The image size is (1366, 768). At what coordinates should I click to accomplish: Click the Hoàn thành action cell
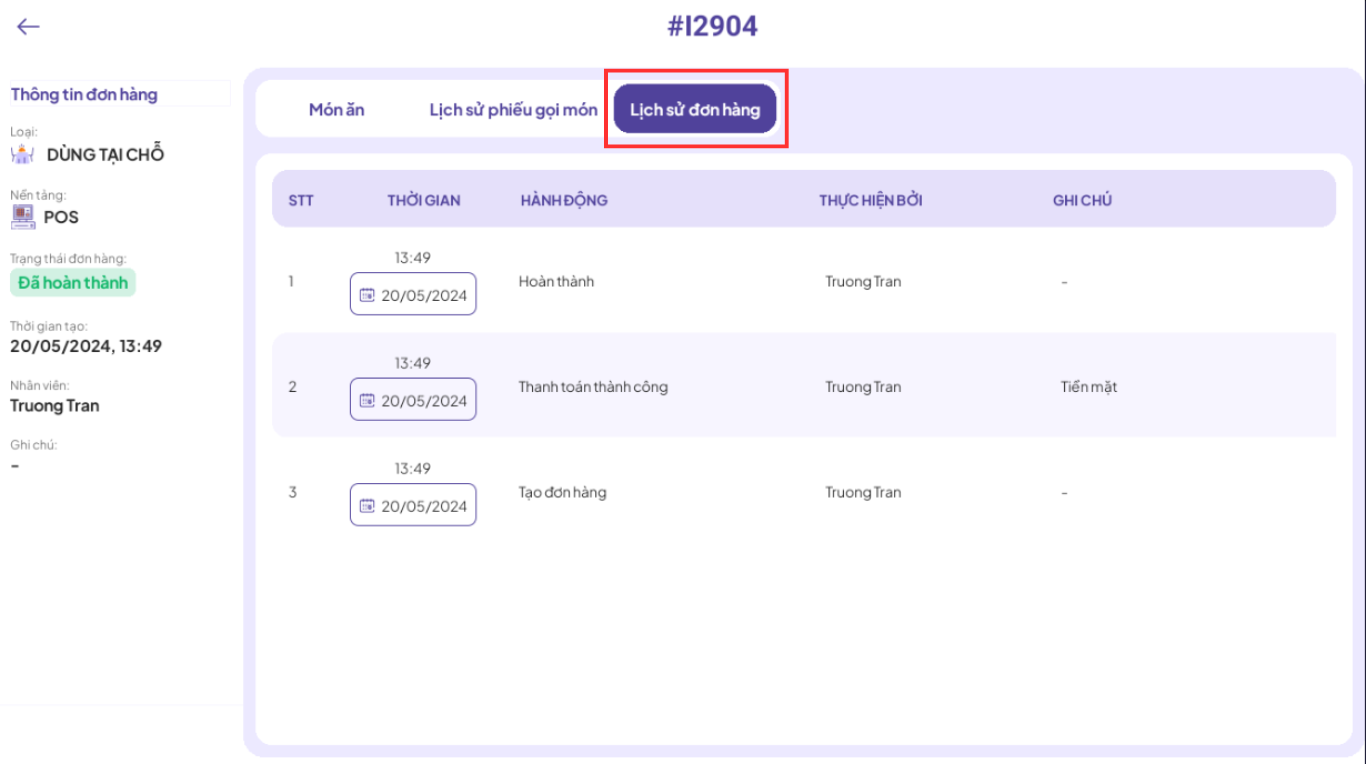556,282
